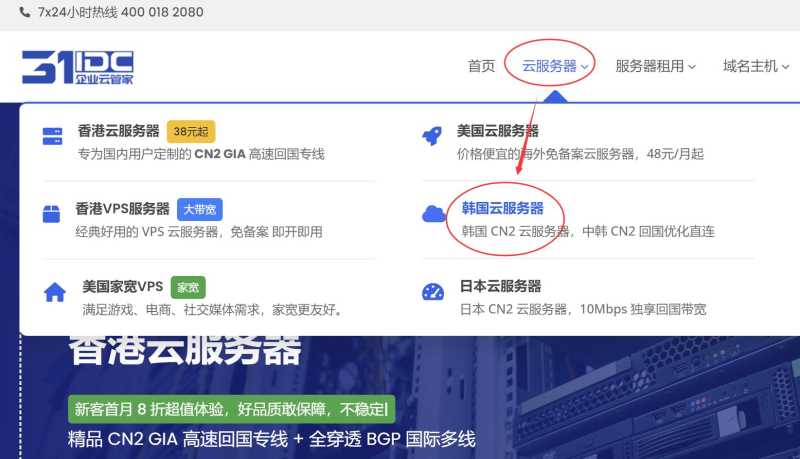Click banner heading 香港云服务器
This screenshot has width=800, height=459.
[185, 351]
